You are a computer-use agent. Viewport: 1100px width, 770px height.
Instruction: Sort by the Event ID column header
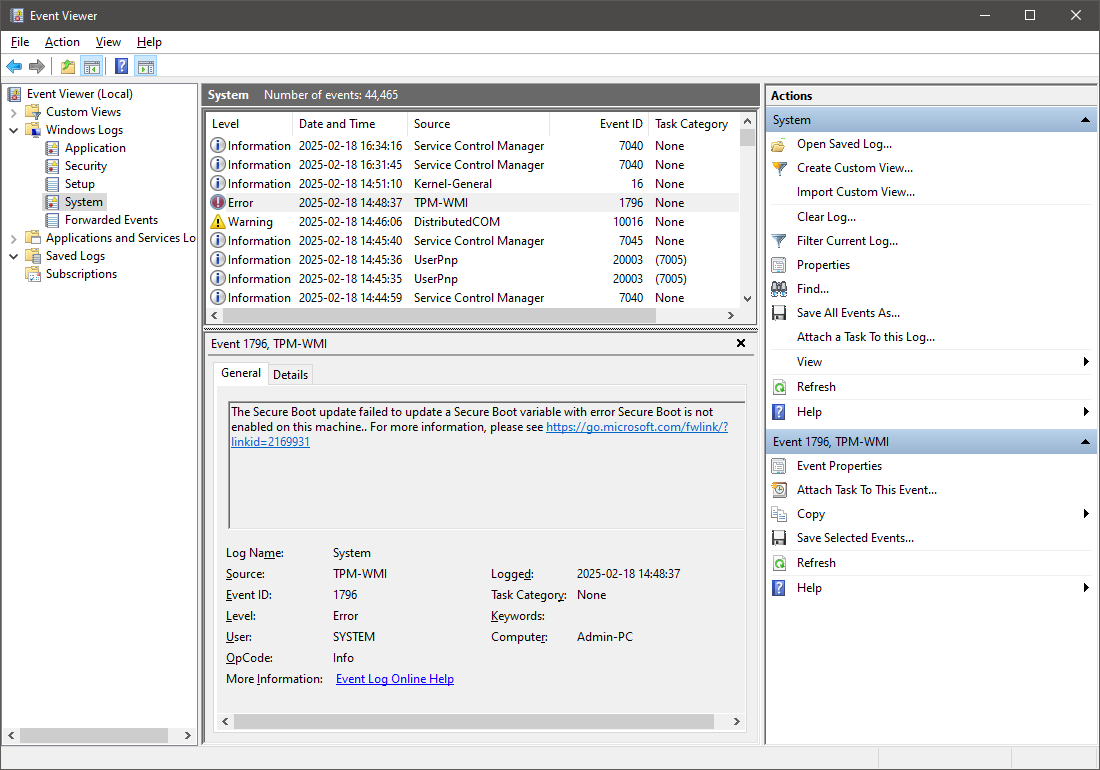coord(598,124)
